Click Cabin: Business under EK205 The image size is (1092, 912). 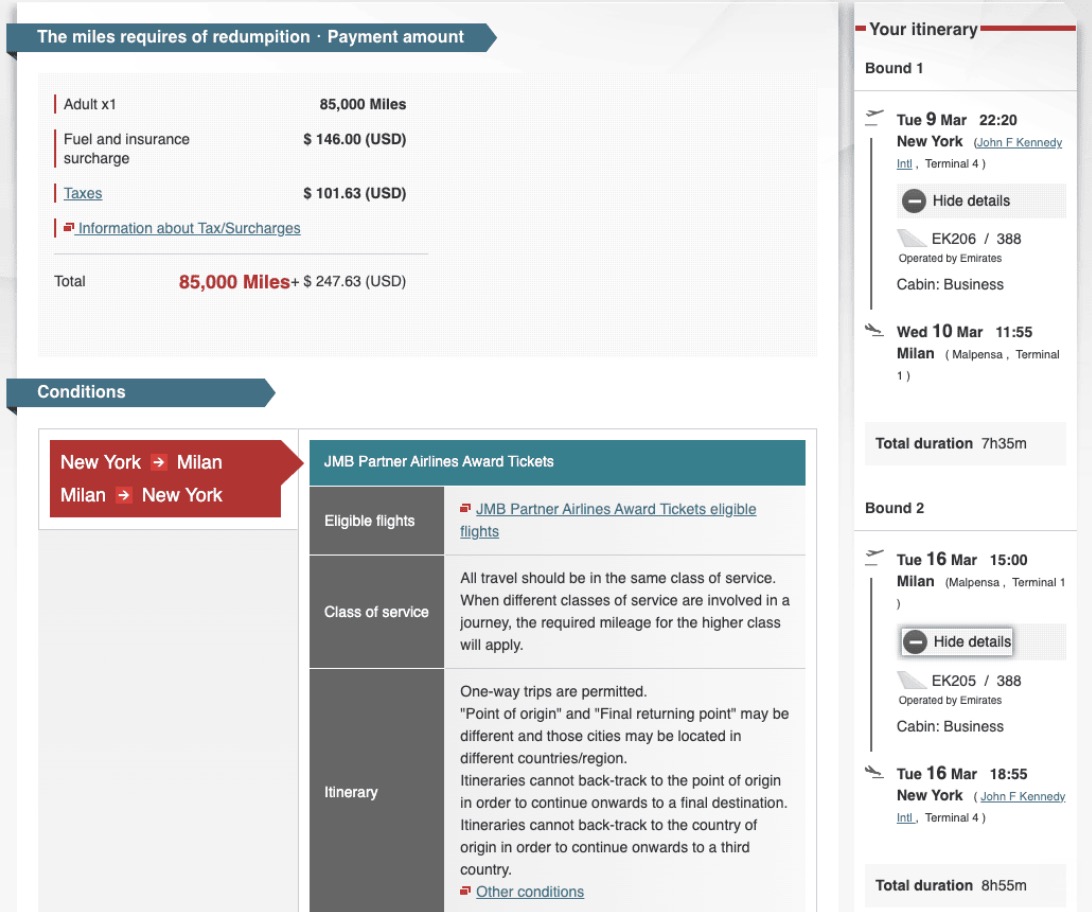tap(950, 727)
